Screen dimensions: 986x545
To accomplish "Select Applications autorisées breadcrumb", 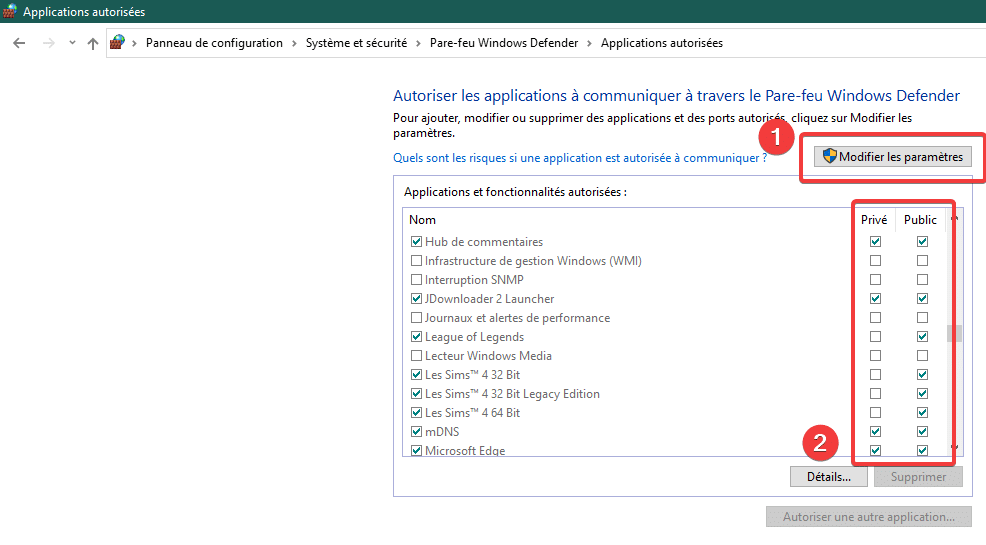I will point(662,43).
